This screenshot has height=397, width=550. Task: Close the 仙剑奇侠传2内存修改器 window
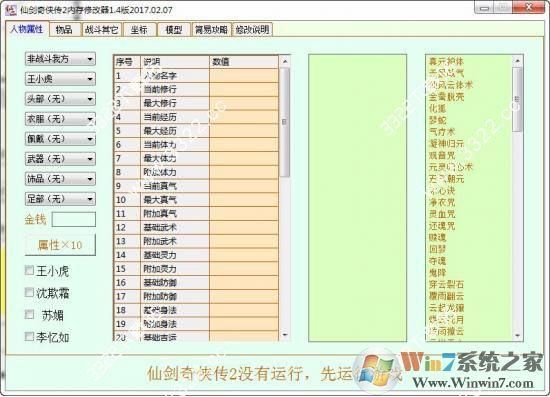tap(528, 8)
